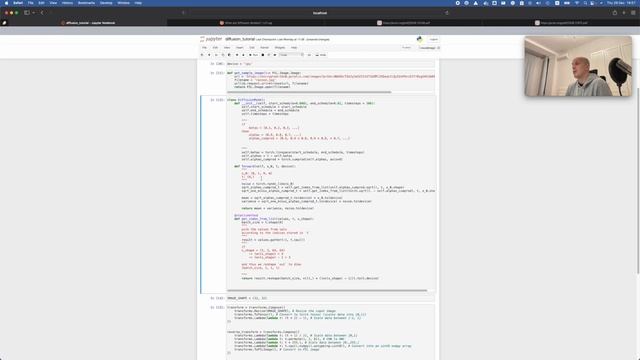The image size is (640, 360).
Task: Open Jupyter's Kernel menu
Action: point(264,48)
